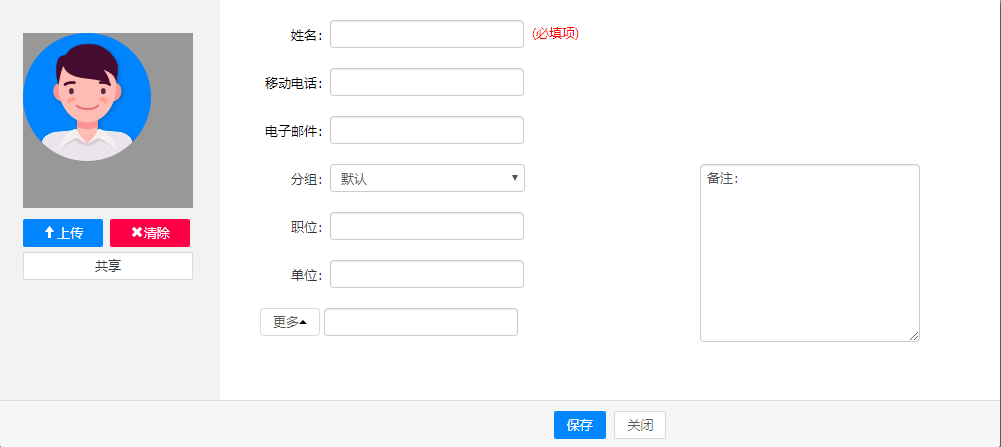Image resolution: width=1001 pixels, height=447 pixels.
Task: Click the X icon on 清除 button
Action: (136, 233)
